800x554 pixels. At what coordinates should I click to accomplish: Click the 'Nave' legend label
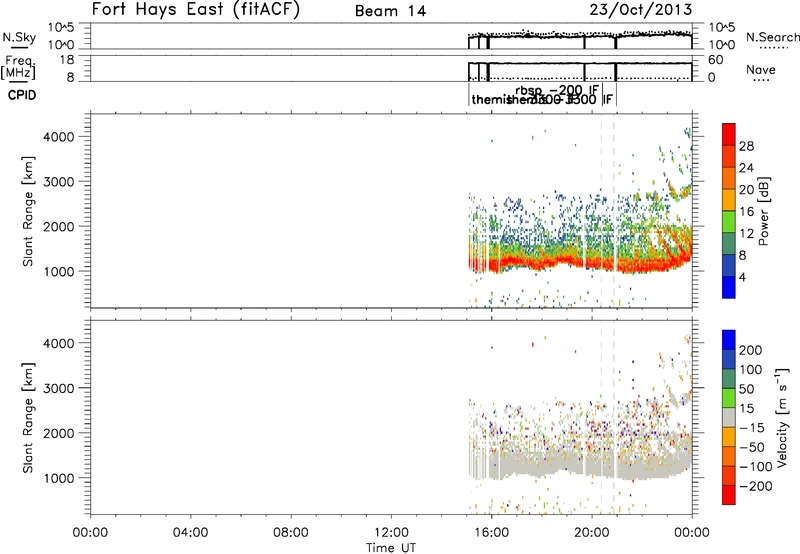pyautogui.click(x=760, y=70)
